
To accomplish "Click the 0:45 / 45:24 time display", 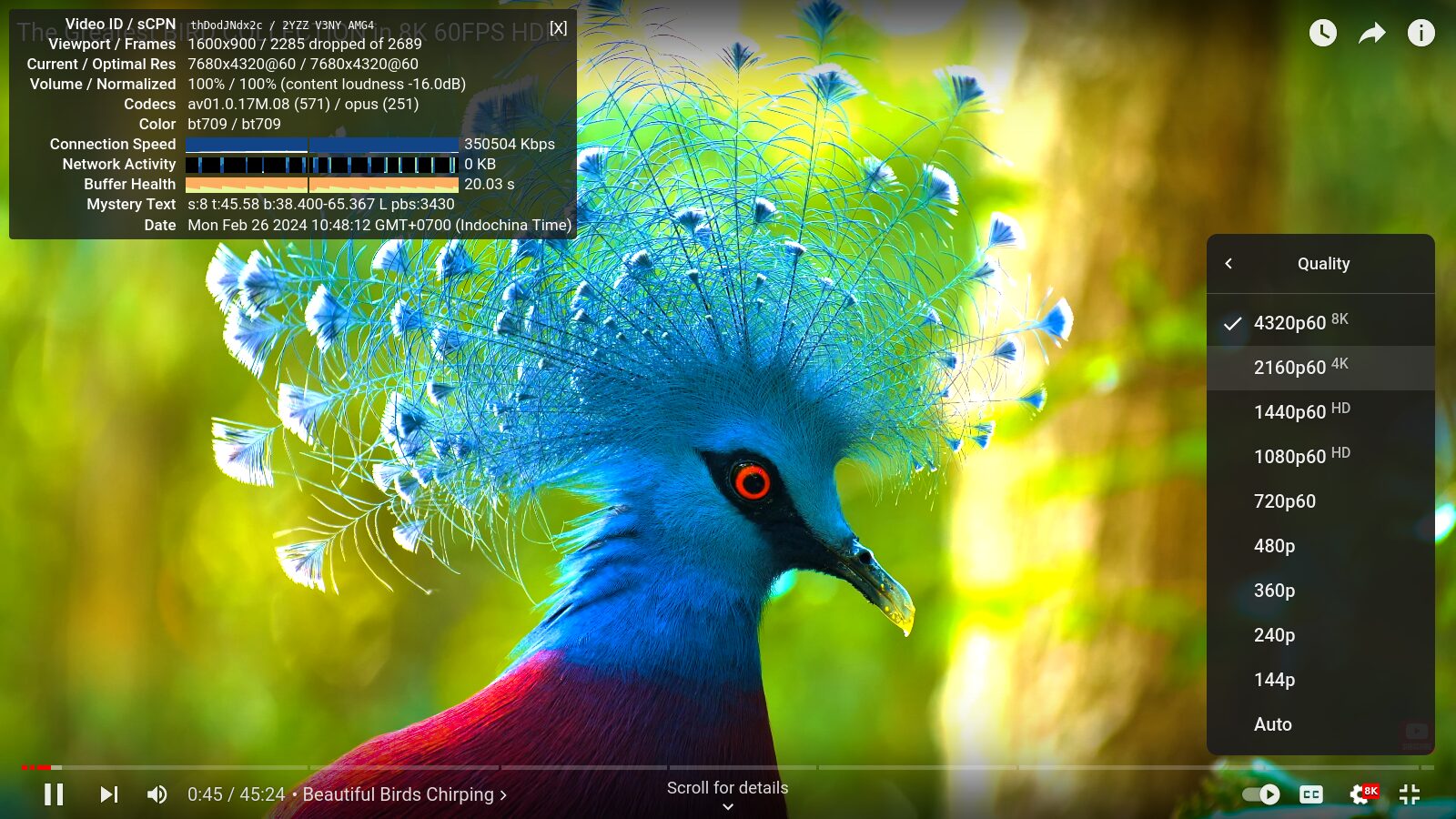I will [x=237, y=794].
